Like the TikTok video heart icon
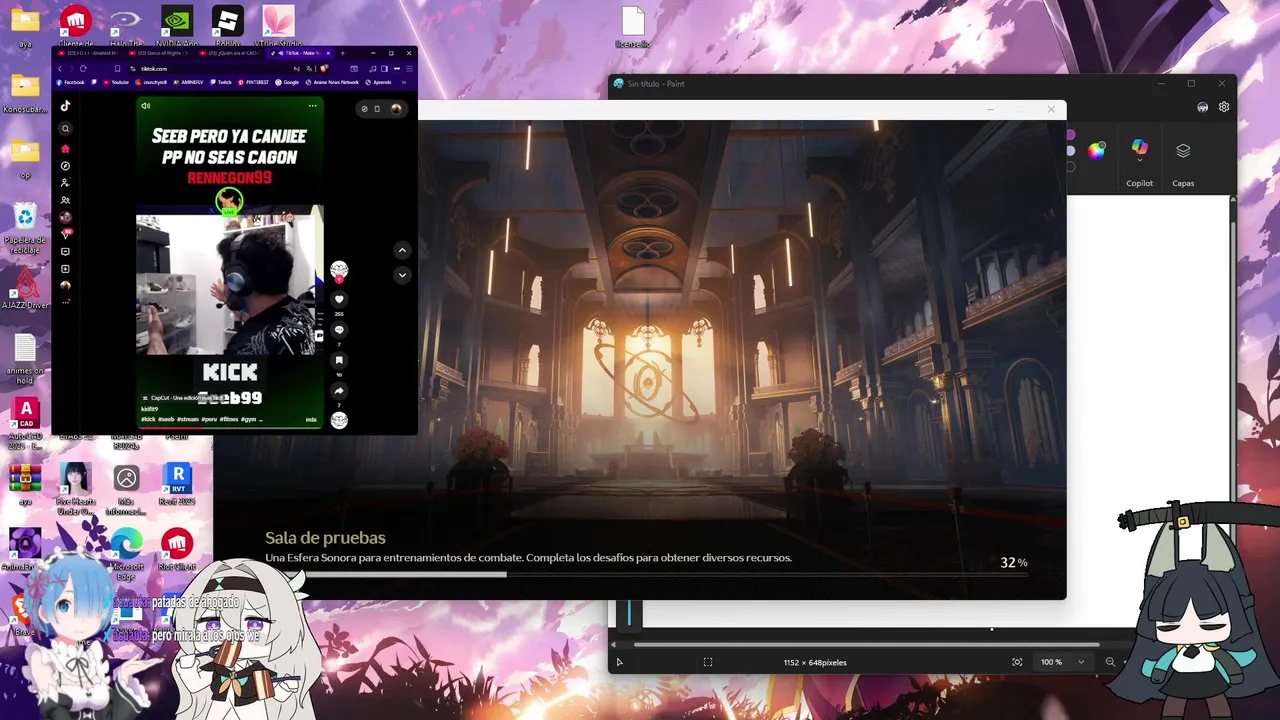 click(339, 299)
